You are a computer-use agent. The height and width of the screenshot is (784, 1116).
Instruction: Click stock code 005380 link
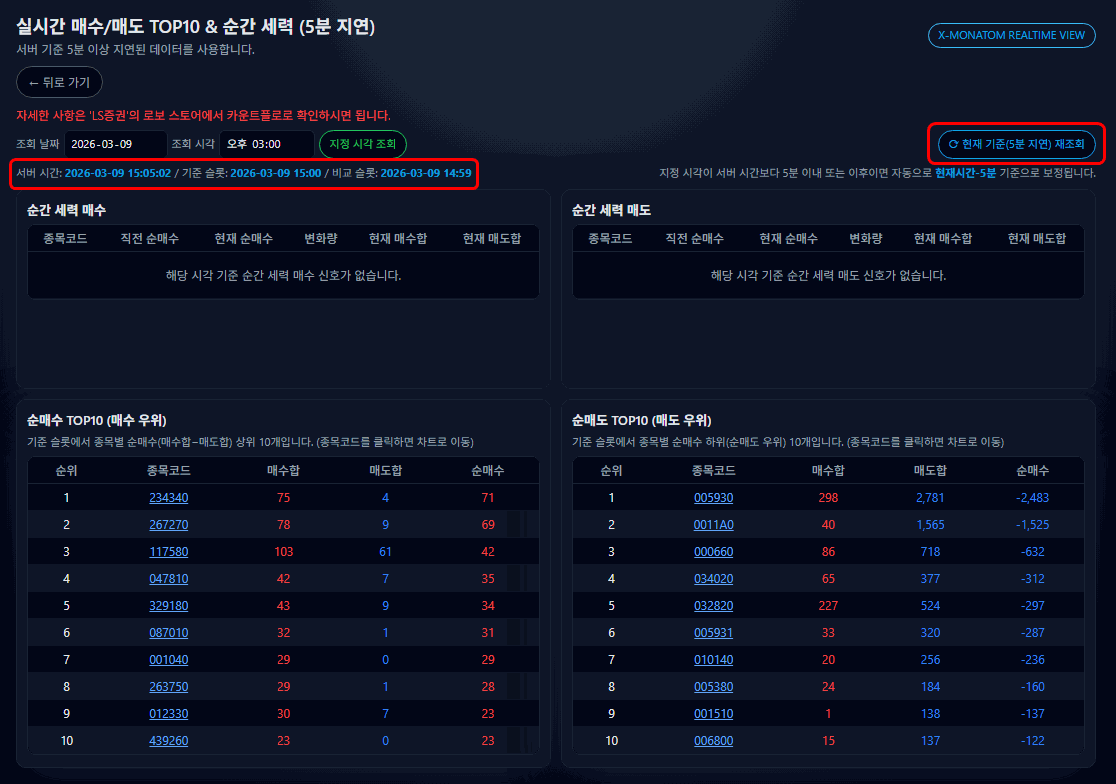tap(713, 687)
